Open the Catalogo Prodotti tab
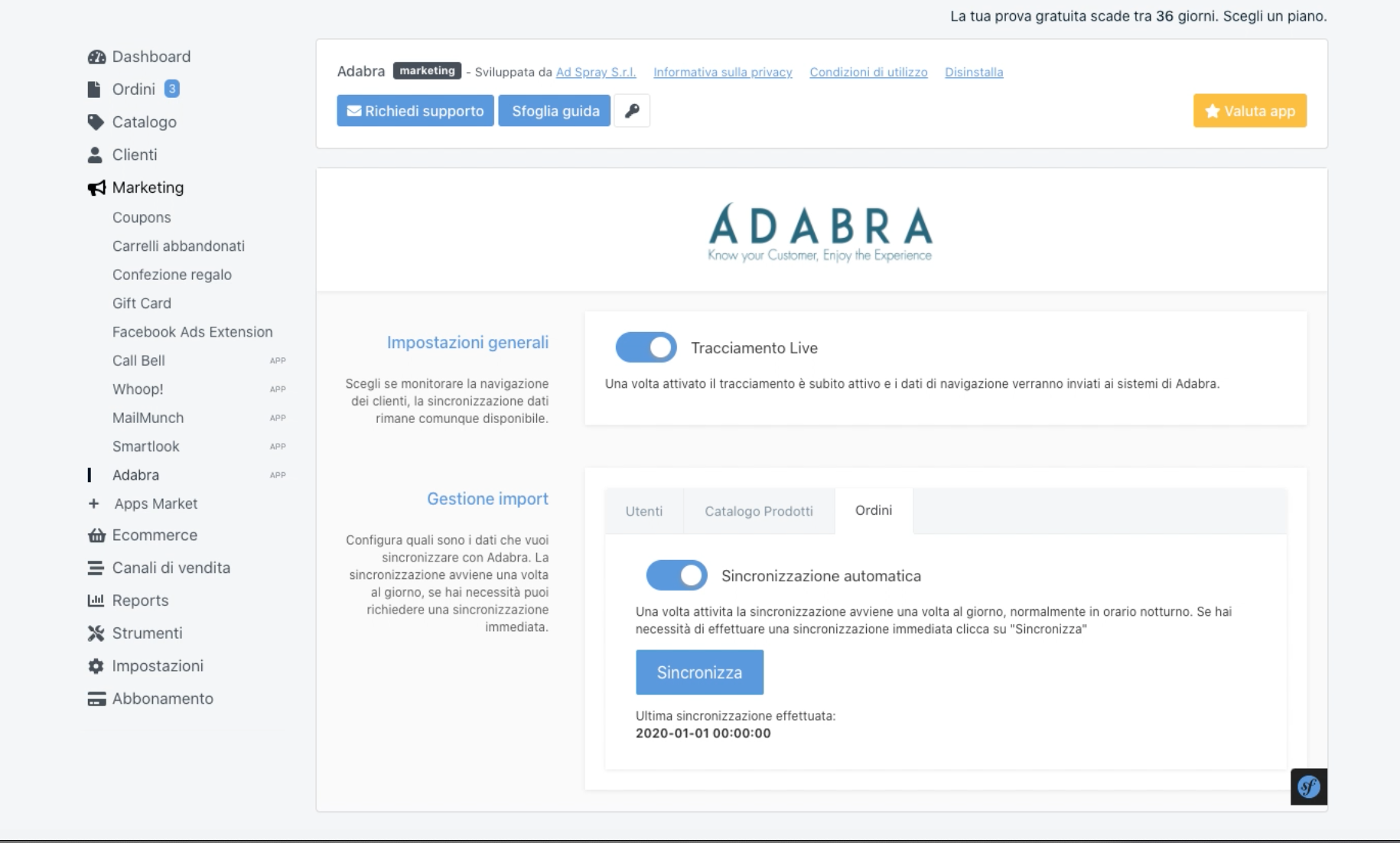The height and width of the screenshot is (843, 1400). tap(759, 511)
